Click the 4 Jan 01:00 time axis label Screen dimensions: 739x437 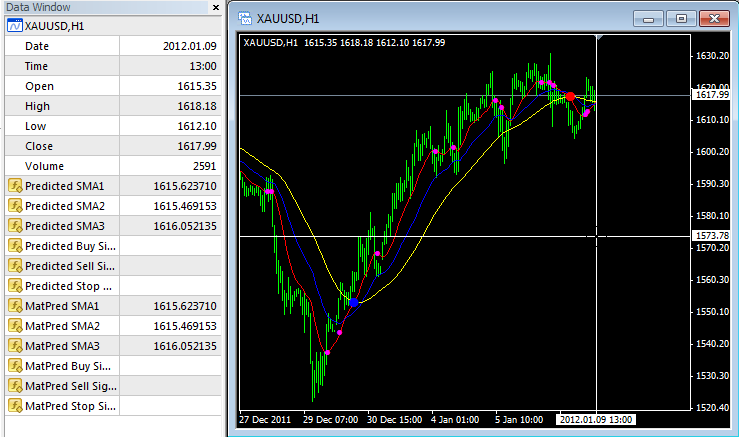click(x=455, y=420)
